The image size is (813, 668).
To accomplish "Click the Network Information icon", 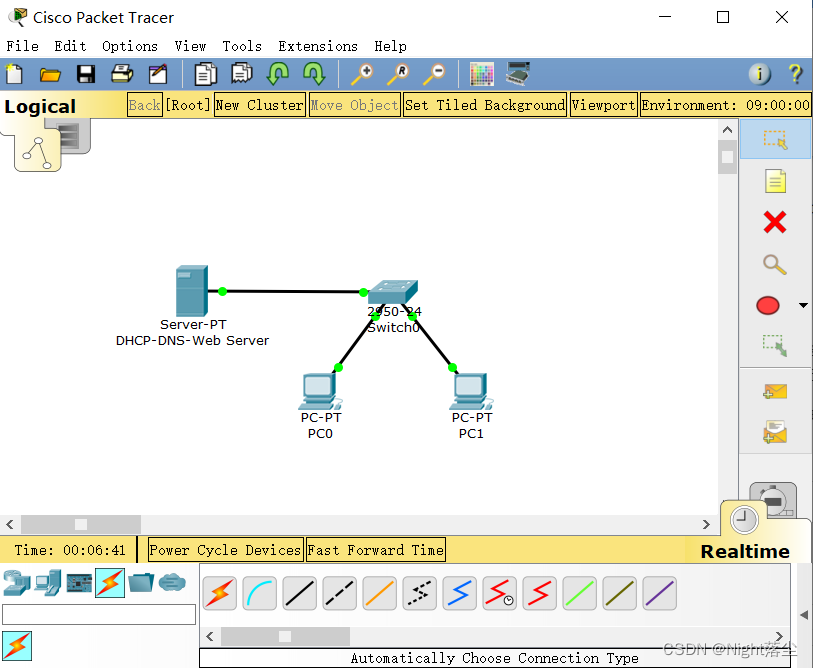I will [760, 74].
